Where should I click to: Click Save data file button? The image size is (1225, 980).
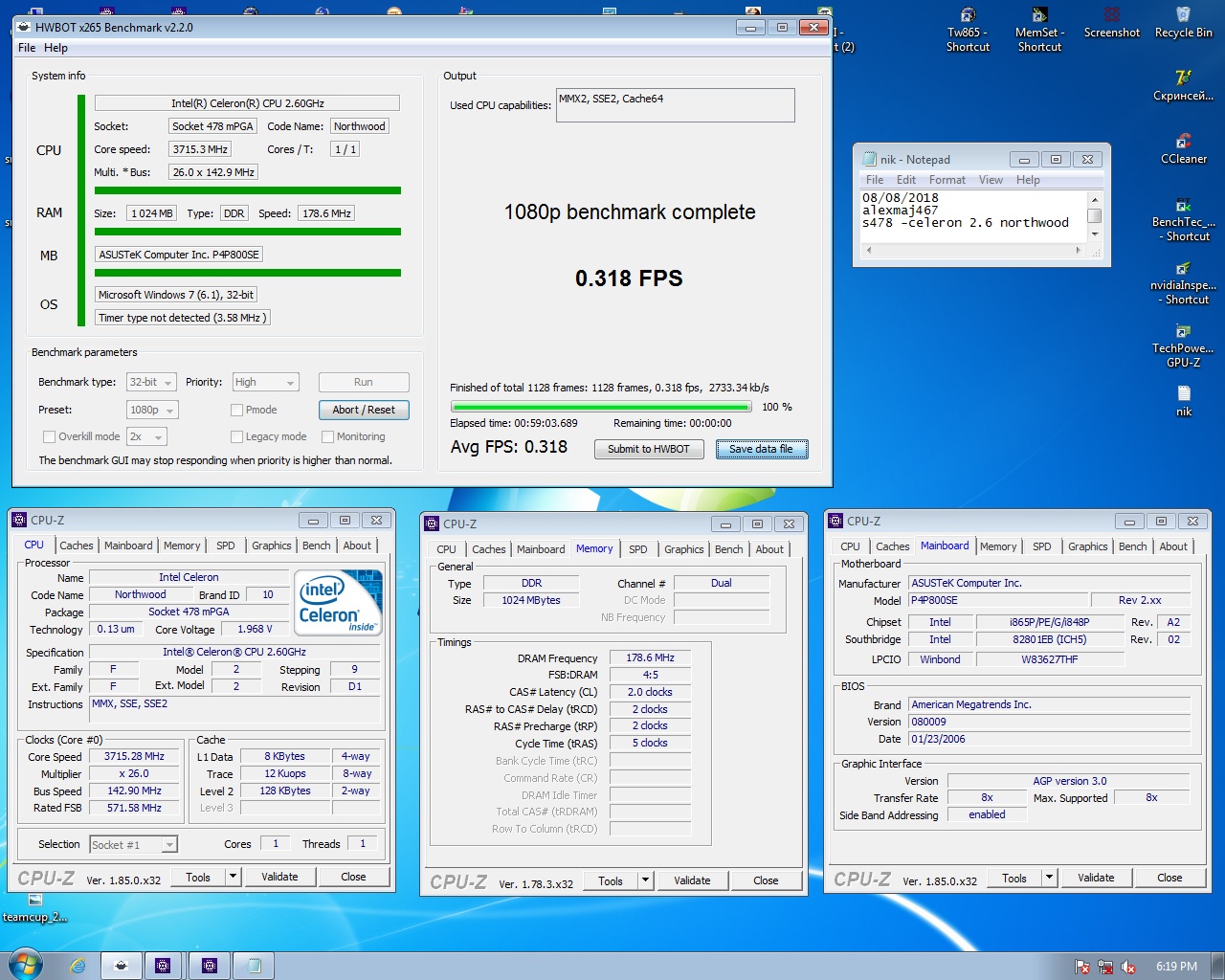[762, 449]
